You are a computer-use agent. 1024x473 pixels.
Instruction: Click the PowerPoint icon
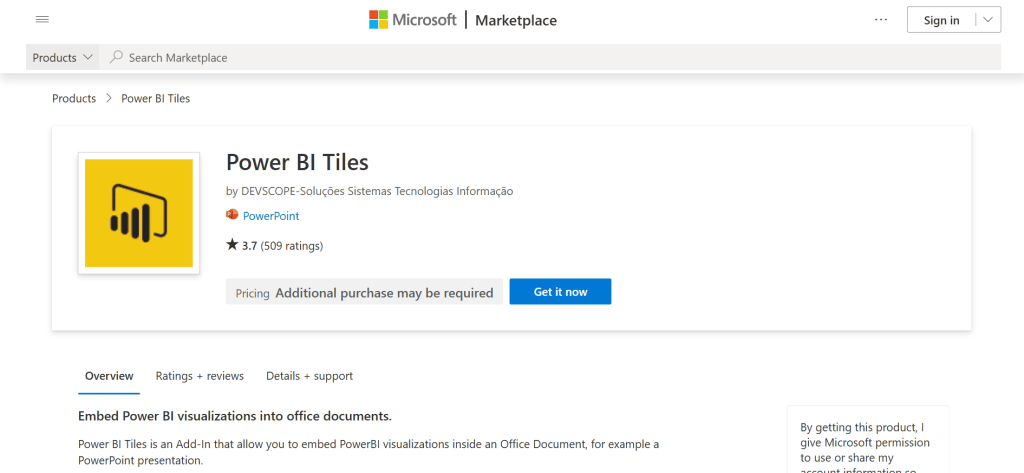pyautogui.click(x=233, y=215)
